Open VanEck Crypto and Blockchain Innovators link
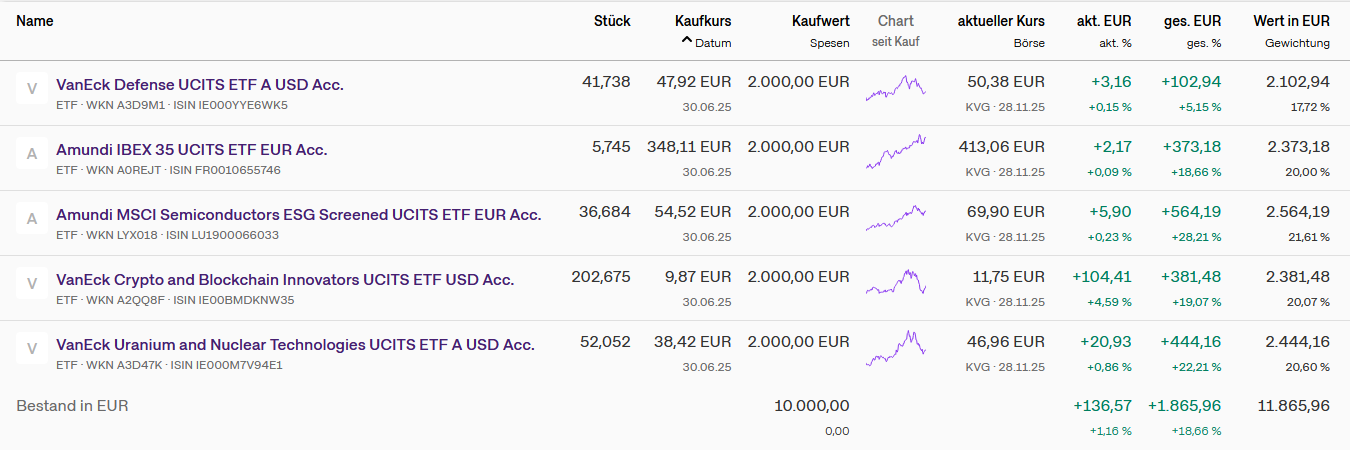Screen dimensions: 1350x450 click(285, 280)
